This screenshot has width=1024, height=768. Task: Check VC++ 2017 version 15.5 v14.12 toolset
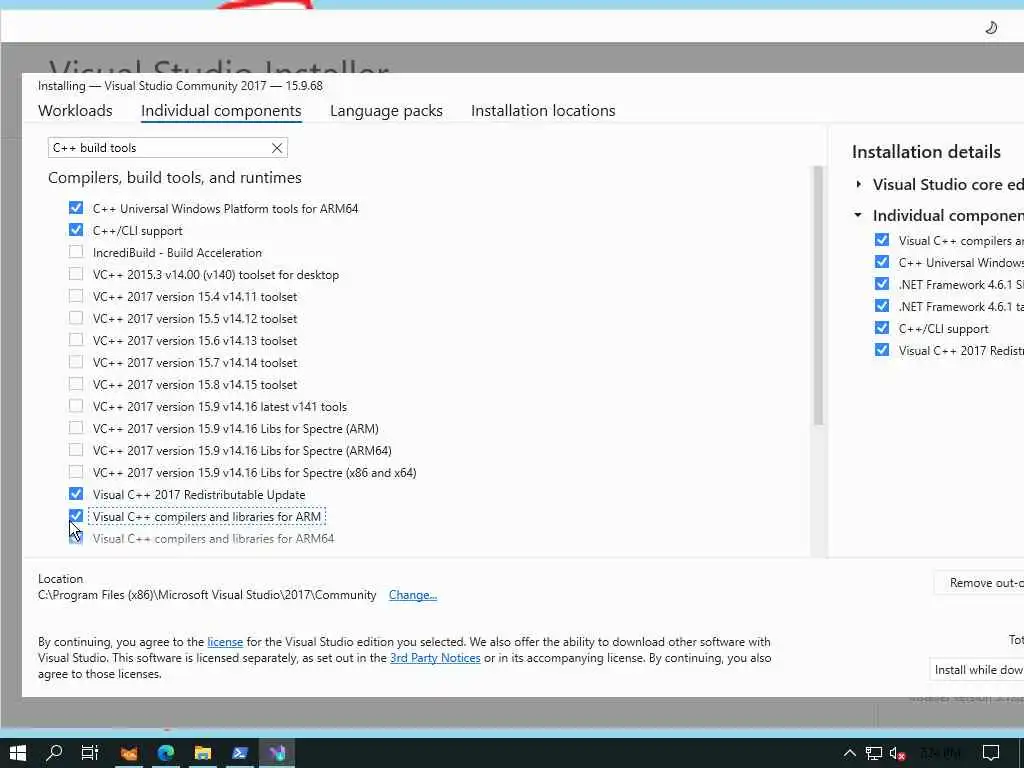(76, 318)
